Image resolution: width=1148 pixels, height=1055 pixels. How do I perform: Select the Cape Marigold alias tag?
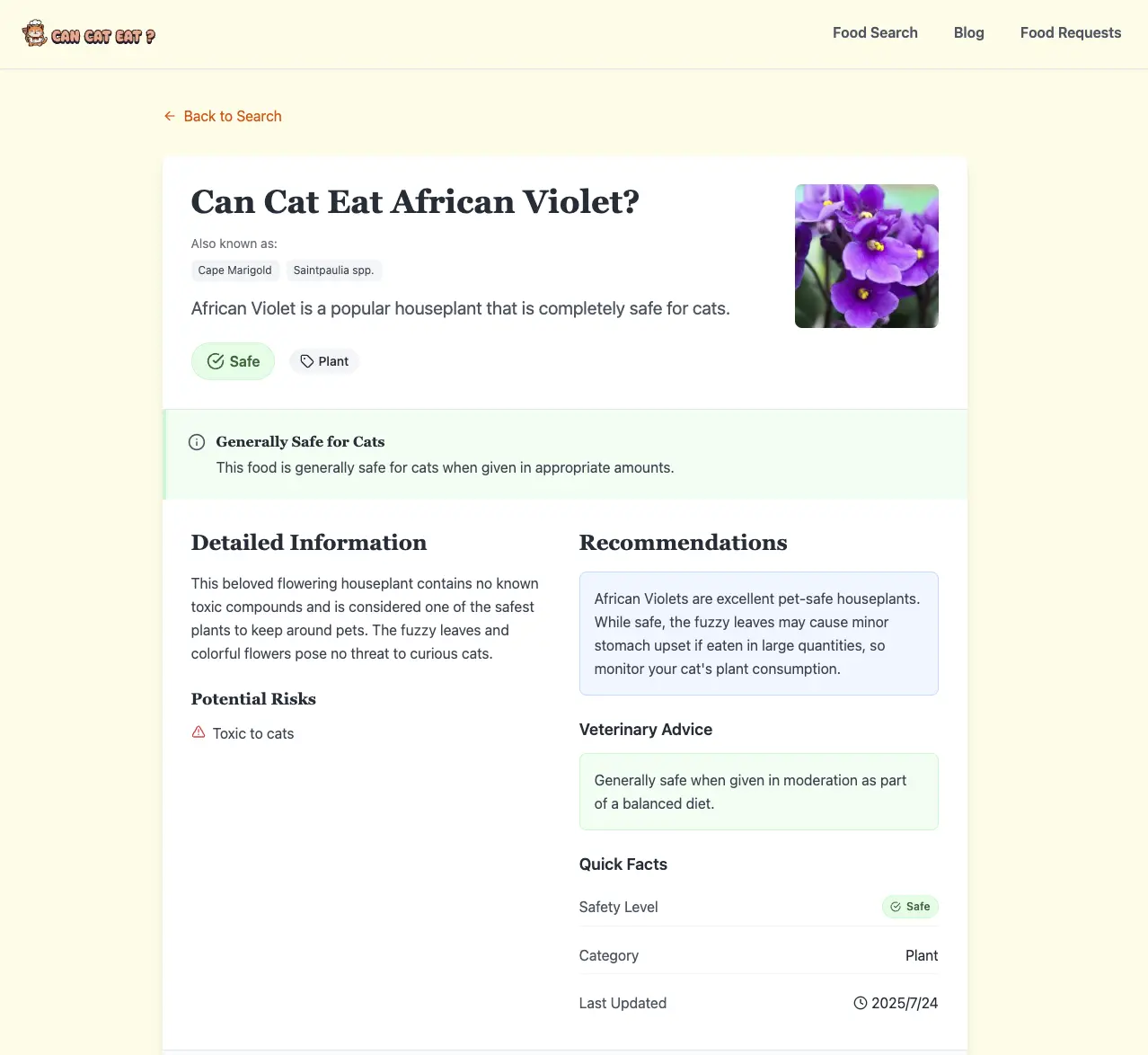point(235,270)
